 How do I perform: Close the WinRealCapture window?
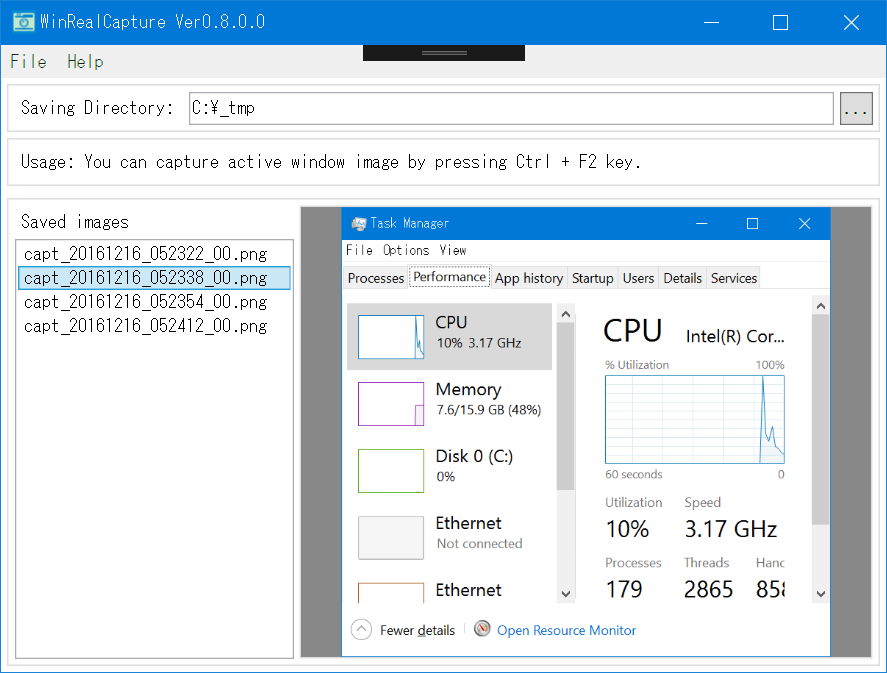[x=851, y=23]
